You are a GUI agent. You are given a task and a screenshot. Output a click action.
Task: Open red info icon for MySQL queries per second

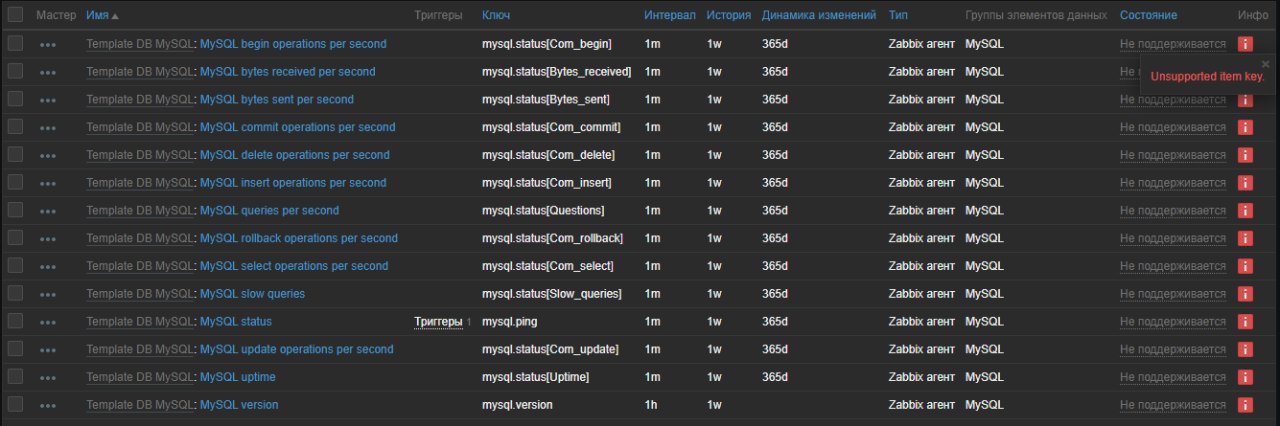coord(1245,210)
